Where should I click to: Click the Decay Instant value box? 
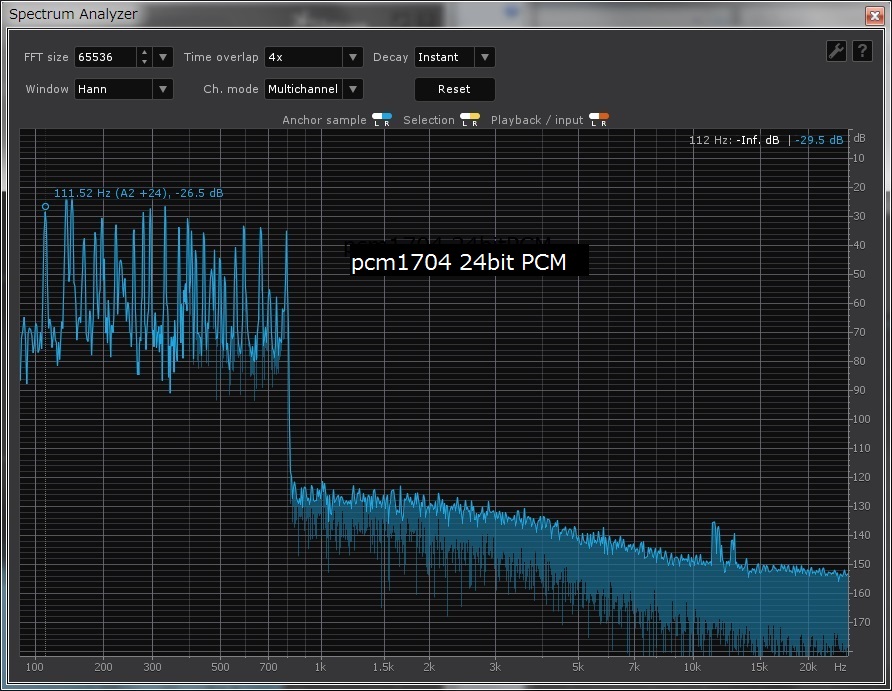click(x=445, y=57)
